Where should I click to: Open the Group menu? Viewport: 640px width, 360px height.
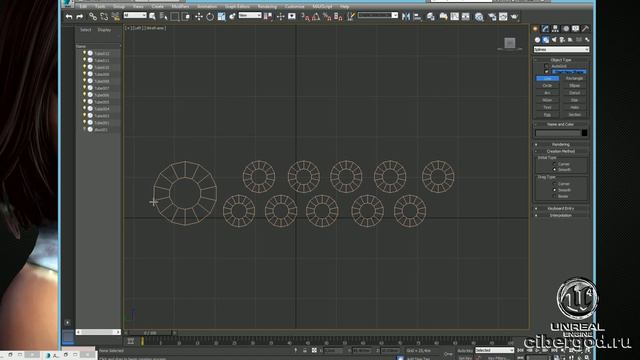[x=119, y=7]
